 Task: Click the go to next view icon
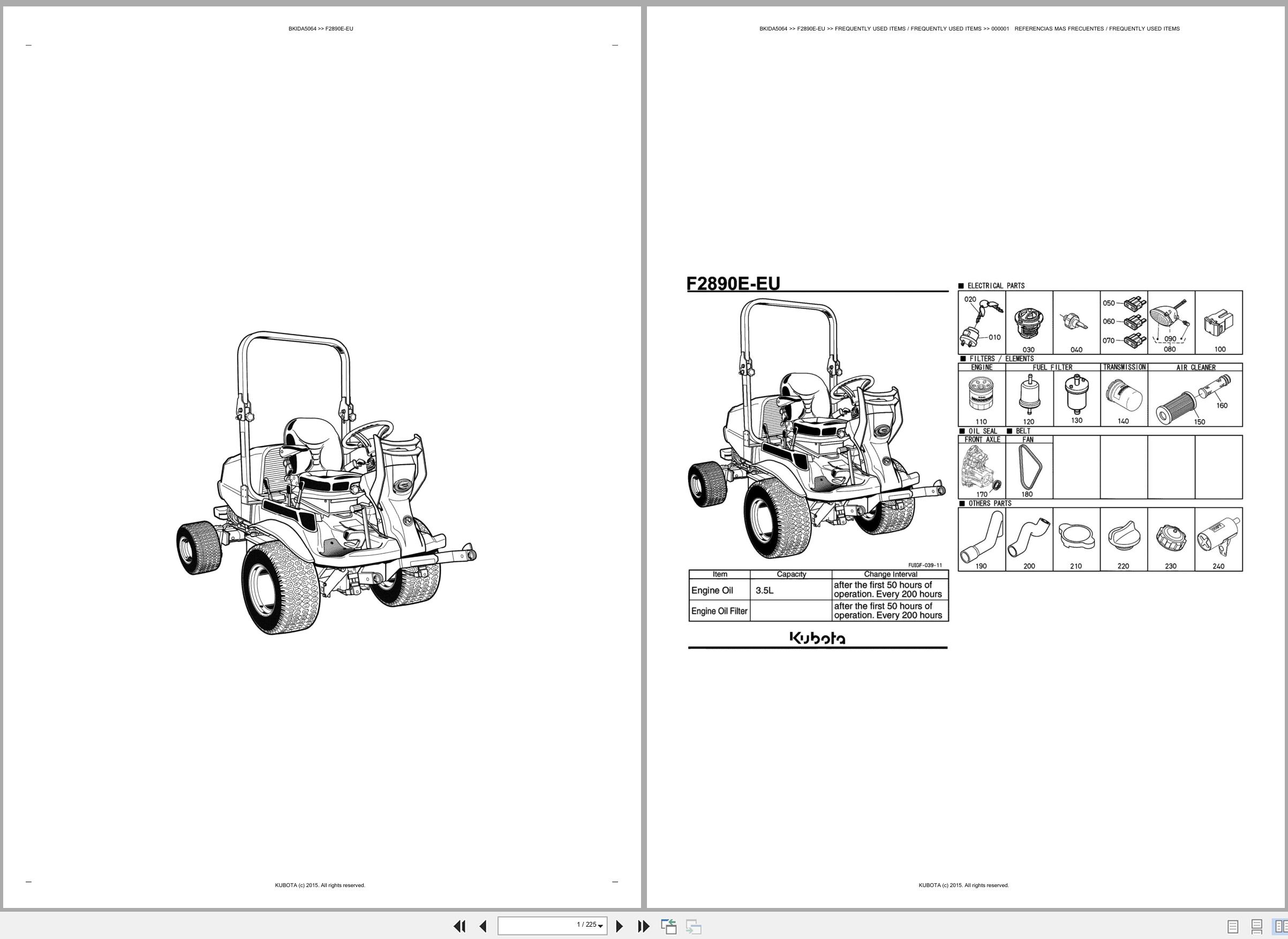pos(693,926)
